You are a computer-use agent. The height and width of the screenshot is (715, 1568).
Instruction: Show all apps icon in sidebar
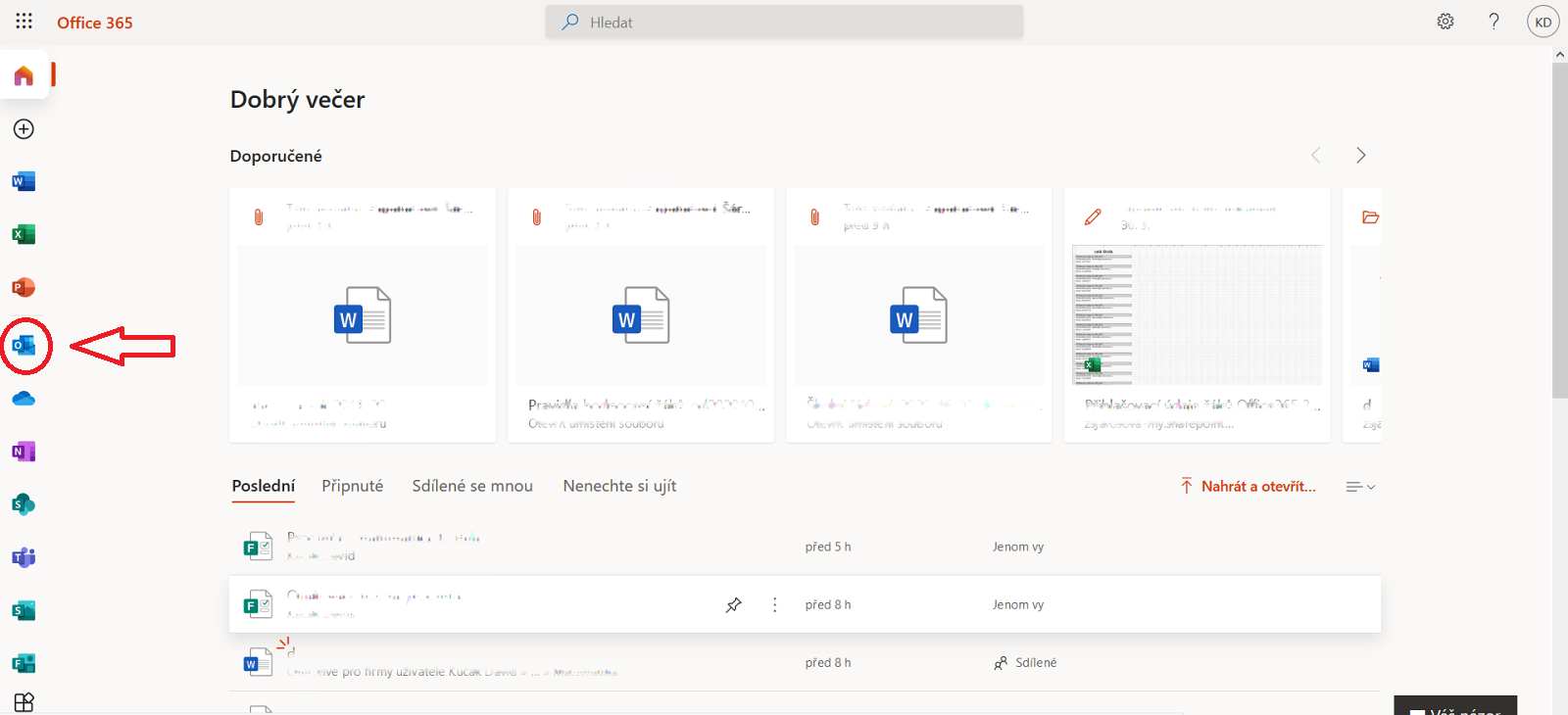point(24,702)
